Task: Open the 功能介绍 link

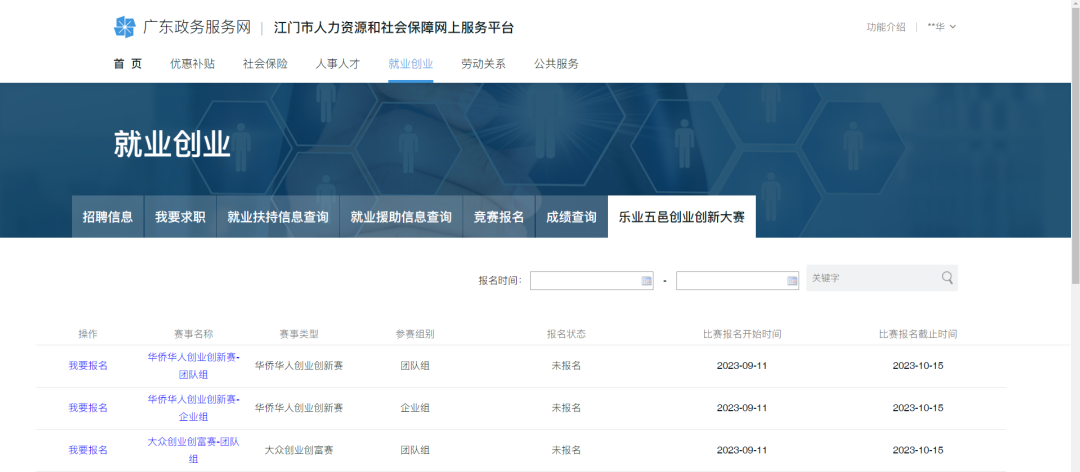Action: coord(885,27)
